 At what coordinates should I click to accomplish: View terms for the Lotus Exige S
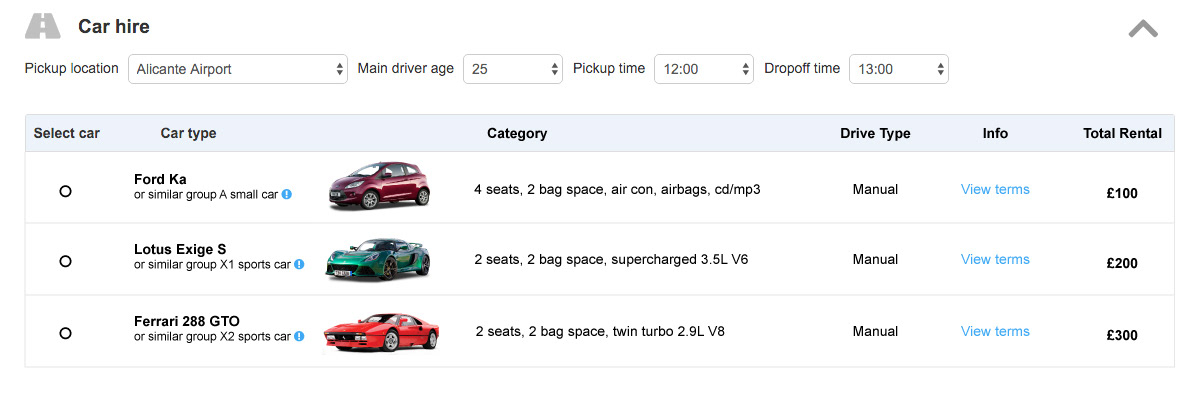tap(995, 259)
